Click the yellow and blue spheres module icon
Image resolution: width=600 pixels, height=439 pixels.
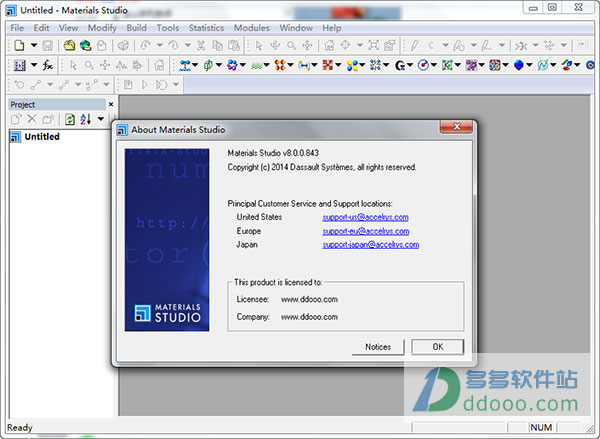click(x=352, y=65)
